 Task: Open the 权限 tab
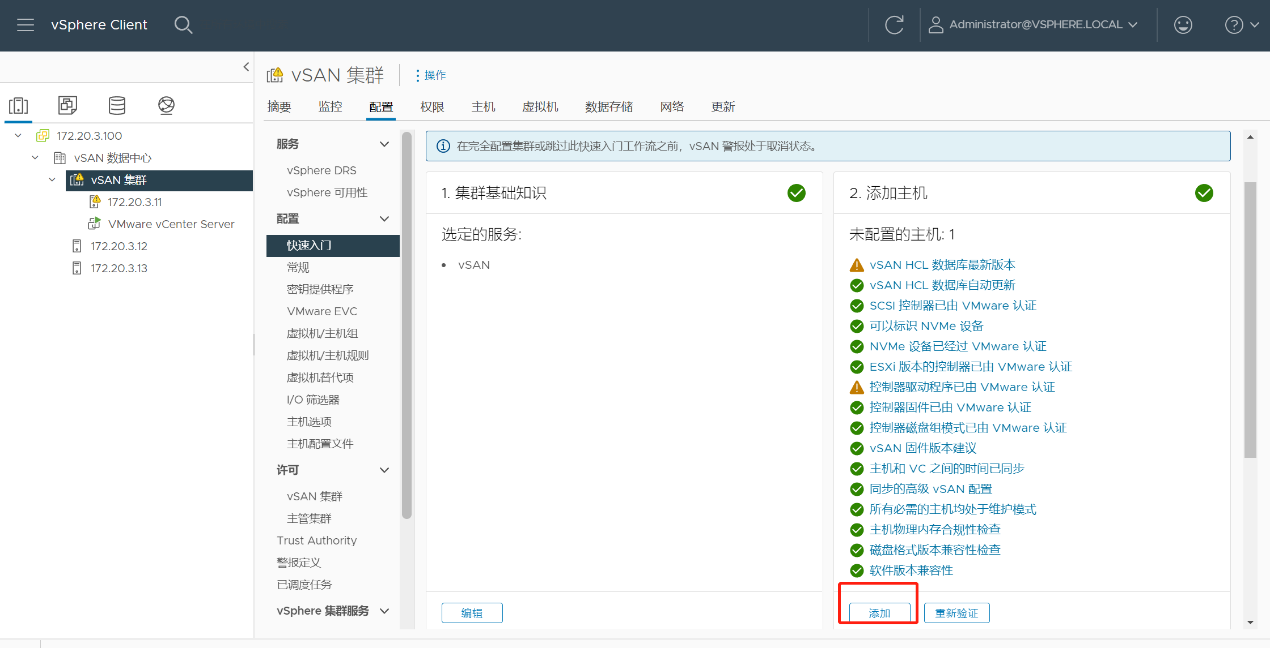432,107
